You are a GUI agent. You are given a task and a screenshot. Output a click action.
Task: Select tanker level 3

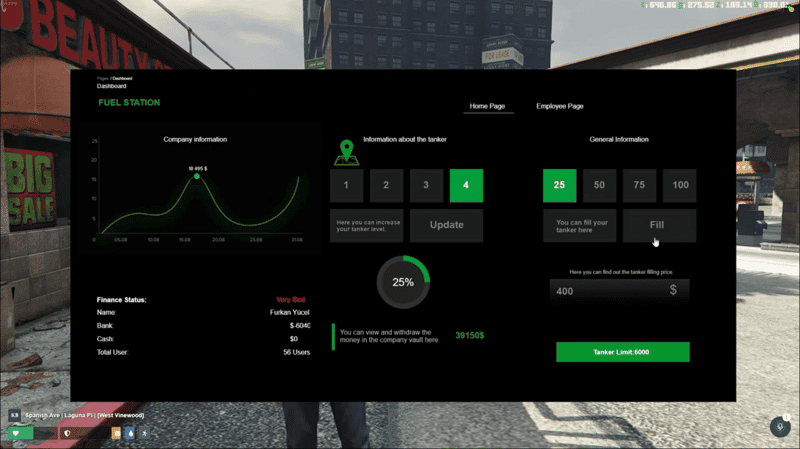click(x=426, y=185)
